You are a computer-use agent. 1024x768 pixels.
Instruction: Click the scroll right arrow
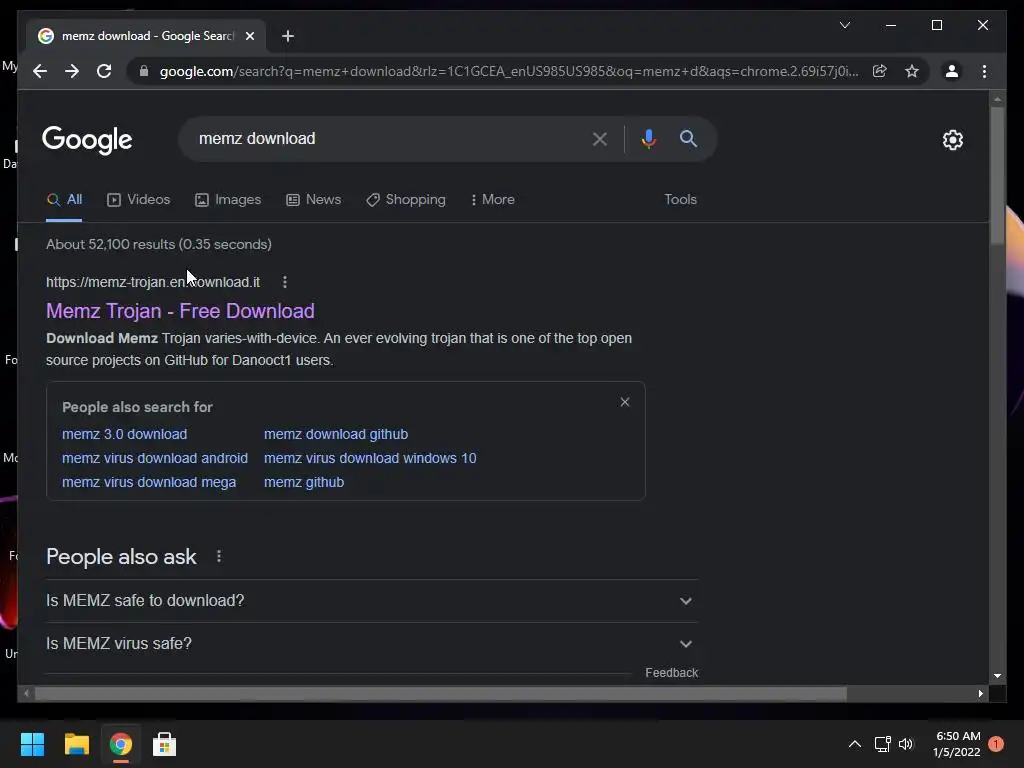(x=980, y=694)
